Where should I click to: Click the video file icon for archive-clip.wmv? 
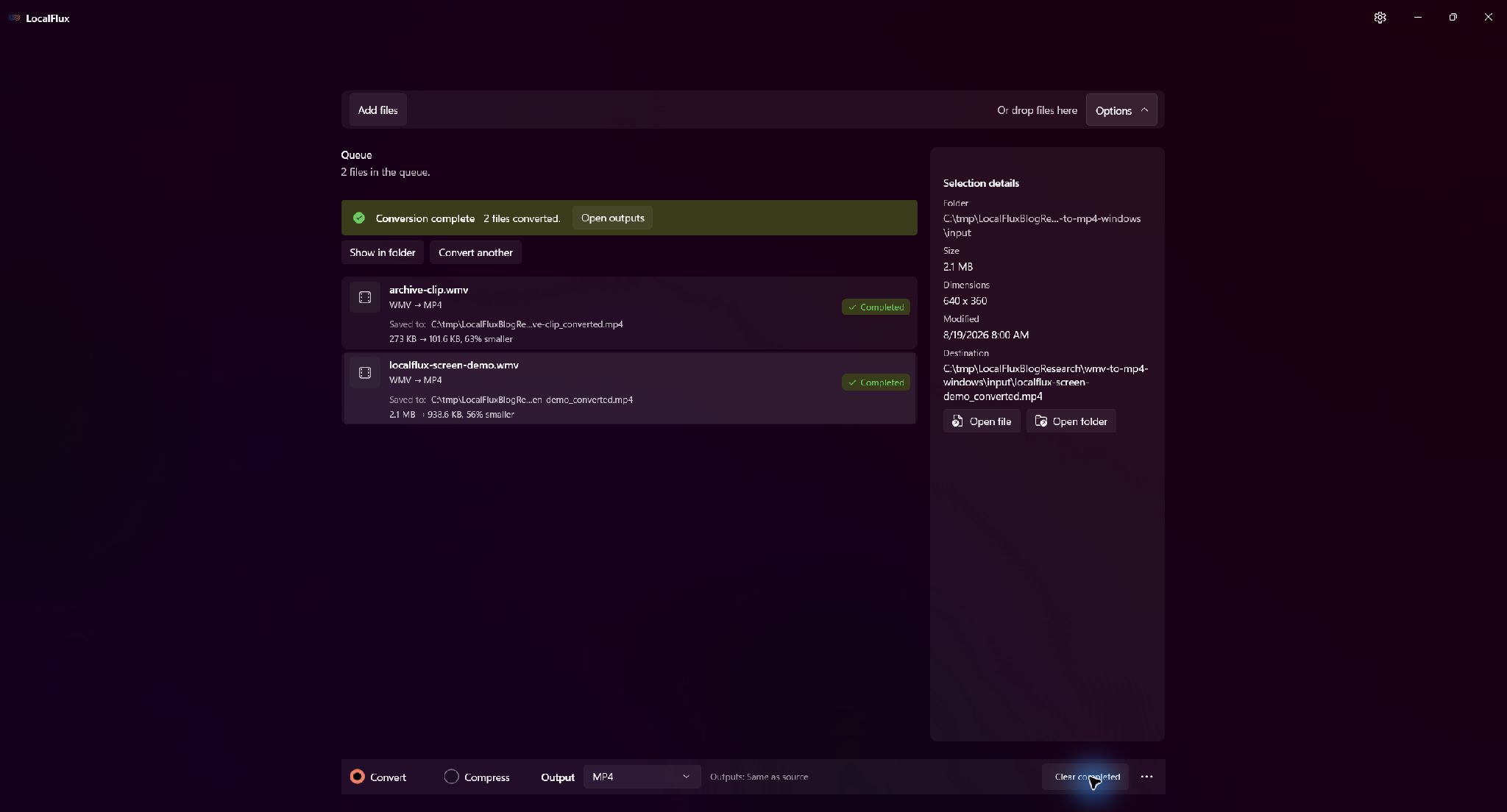coord(365,297)
